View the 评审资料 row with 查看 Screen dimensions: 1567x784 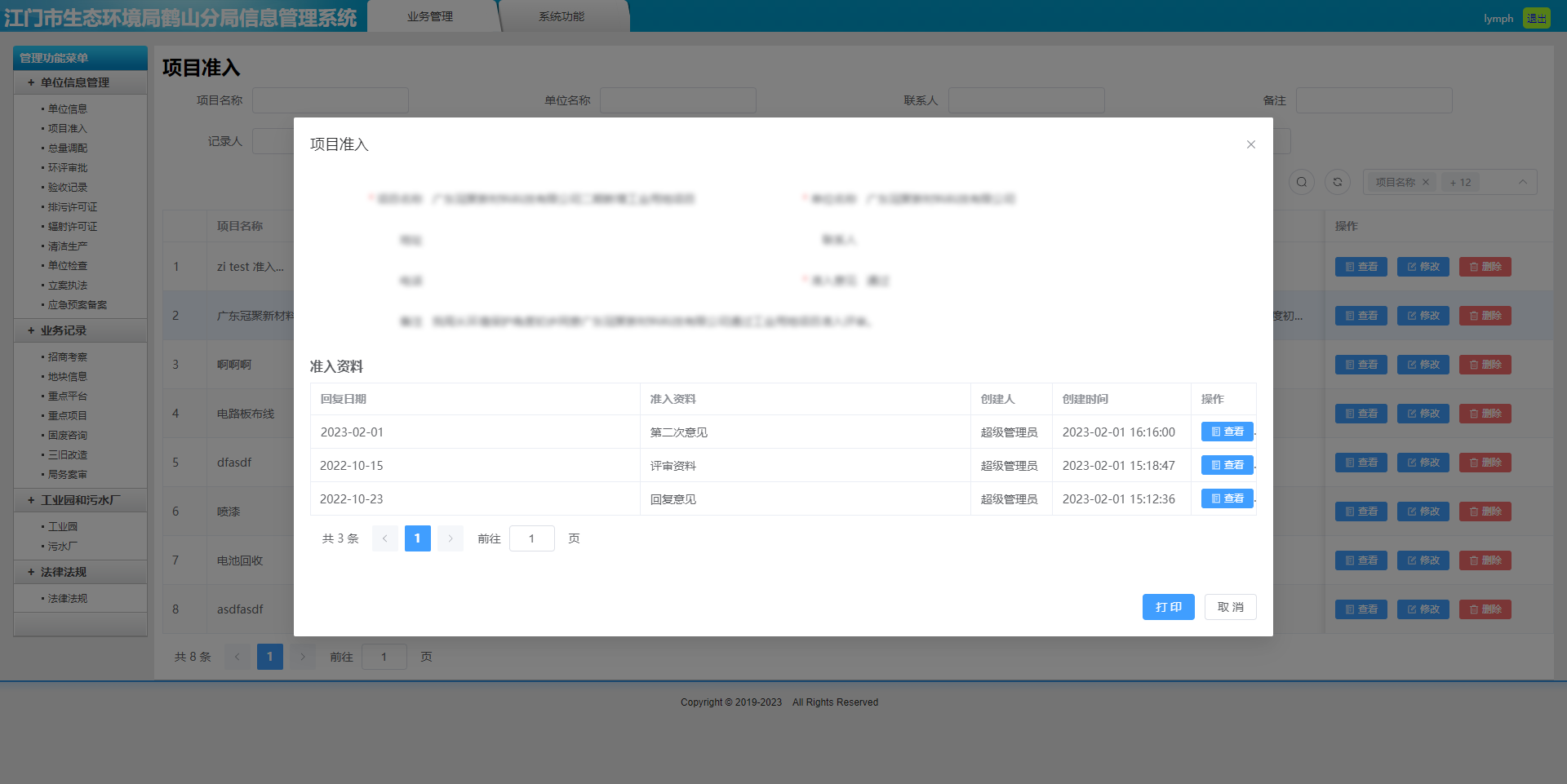(1227, 465)
